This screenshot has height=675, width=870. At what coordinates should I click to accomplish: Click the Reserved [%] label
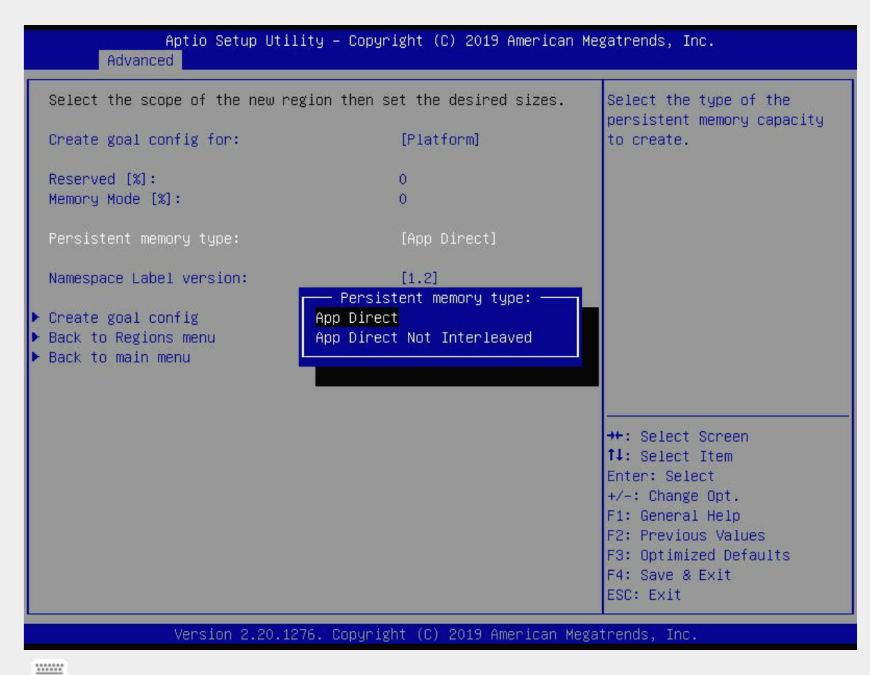[102, 179]
